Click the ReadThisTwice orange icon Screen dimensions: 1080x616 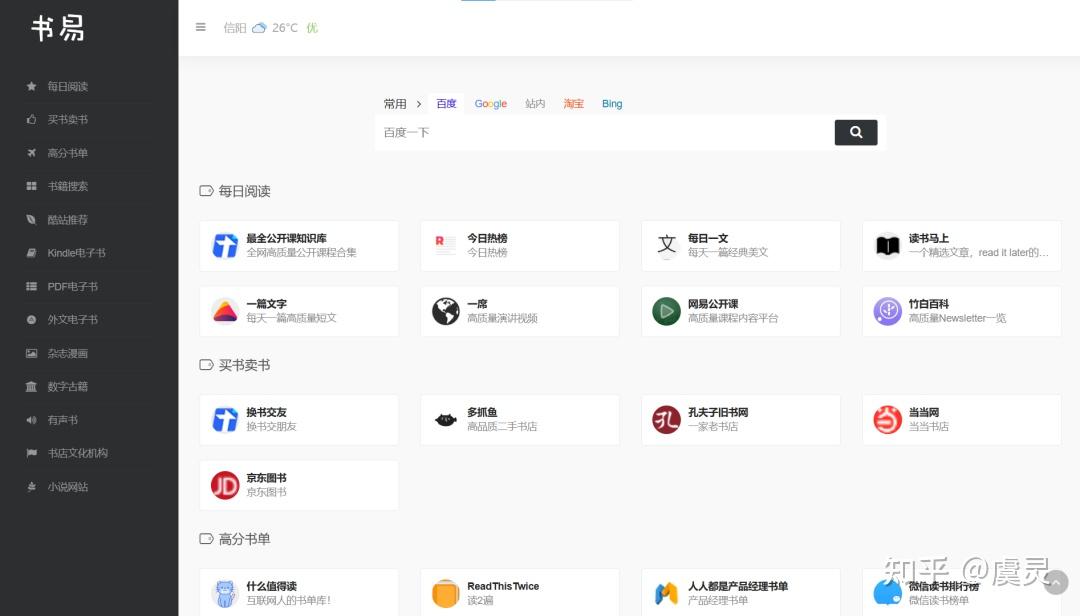coord(446,593)
